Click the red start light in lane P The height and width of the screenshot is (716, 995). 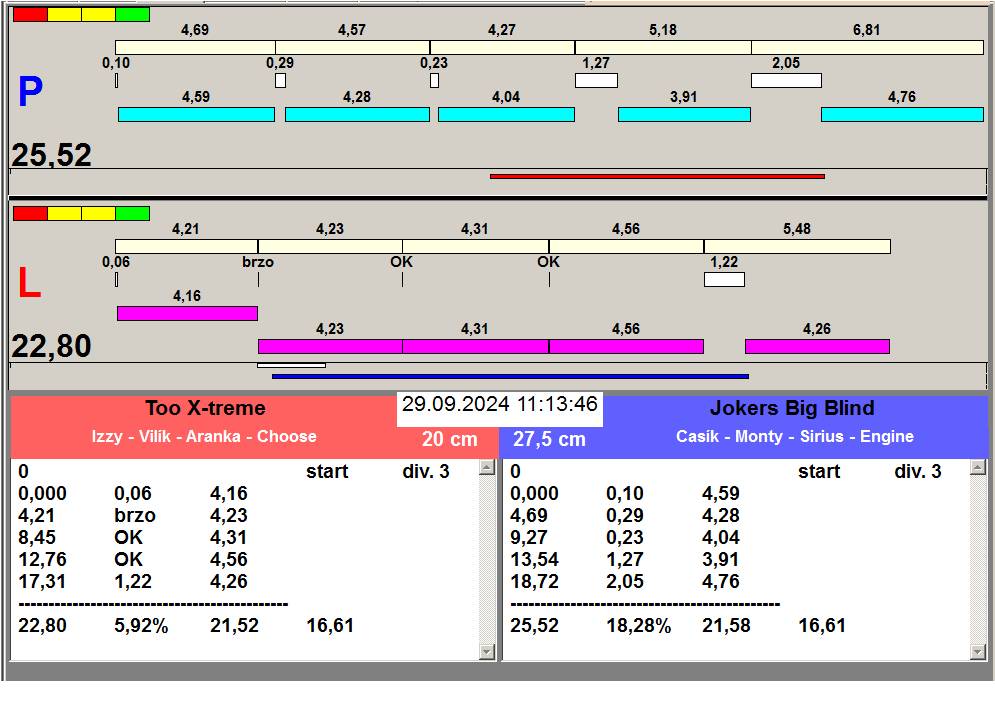coord(30,15)
